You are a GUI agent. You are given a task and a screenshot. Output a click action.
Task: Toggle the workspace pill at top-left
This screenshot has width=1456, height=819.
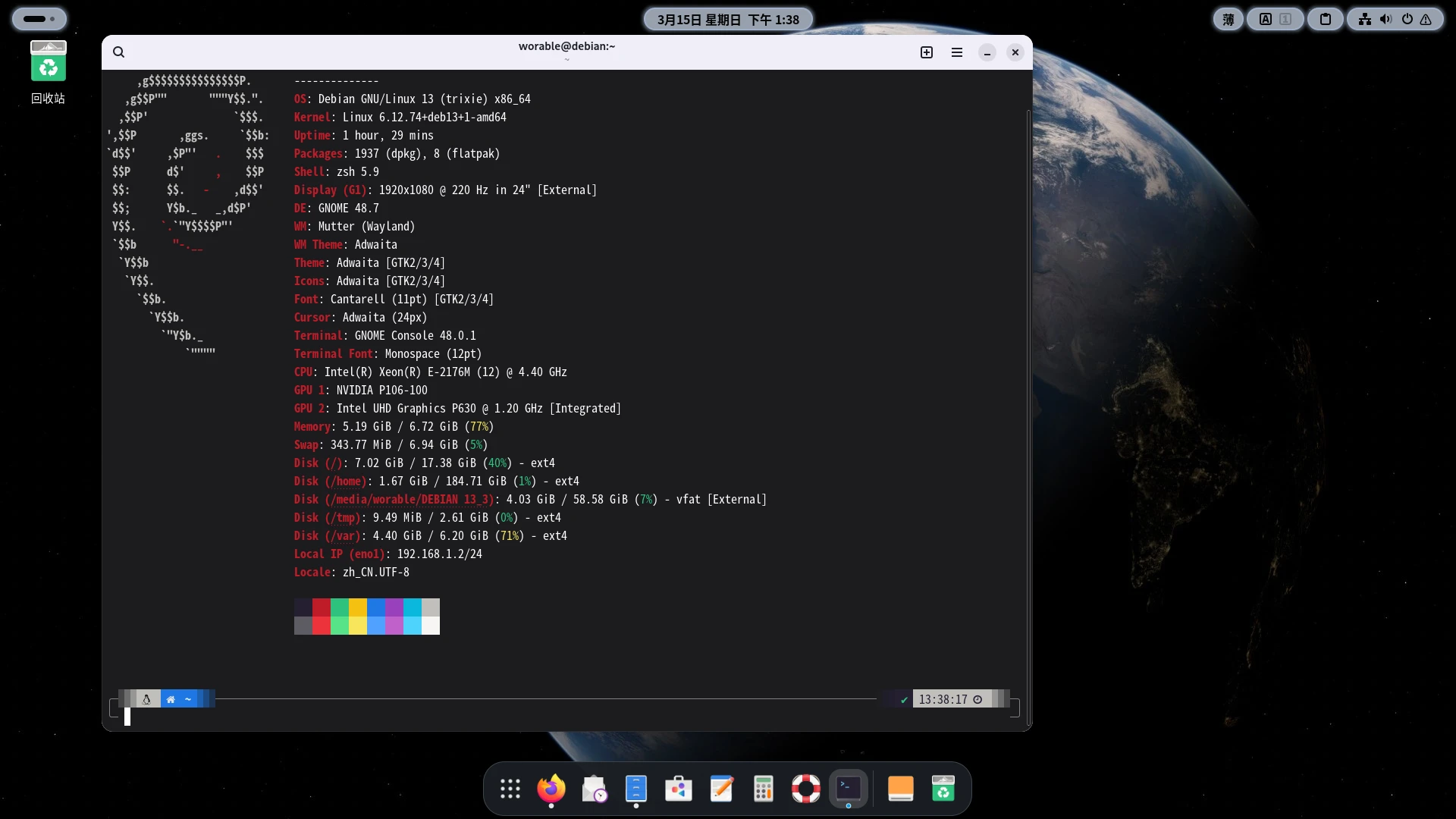[39, 19]
